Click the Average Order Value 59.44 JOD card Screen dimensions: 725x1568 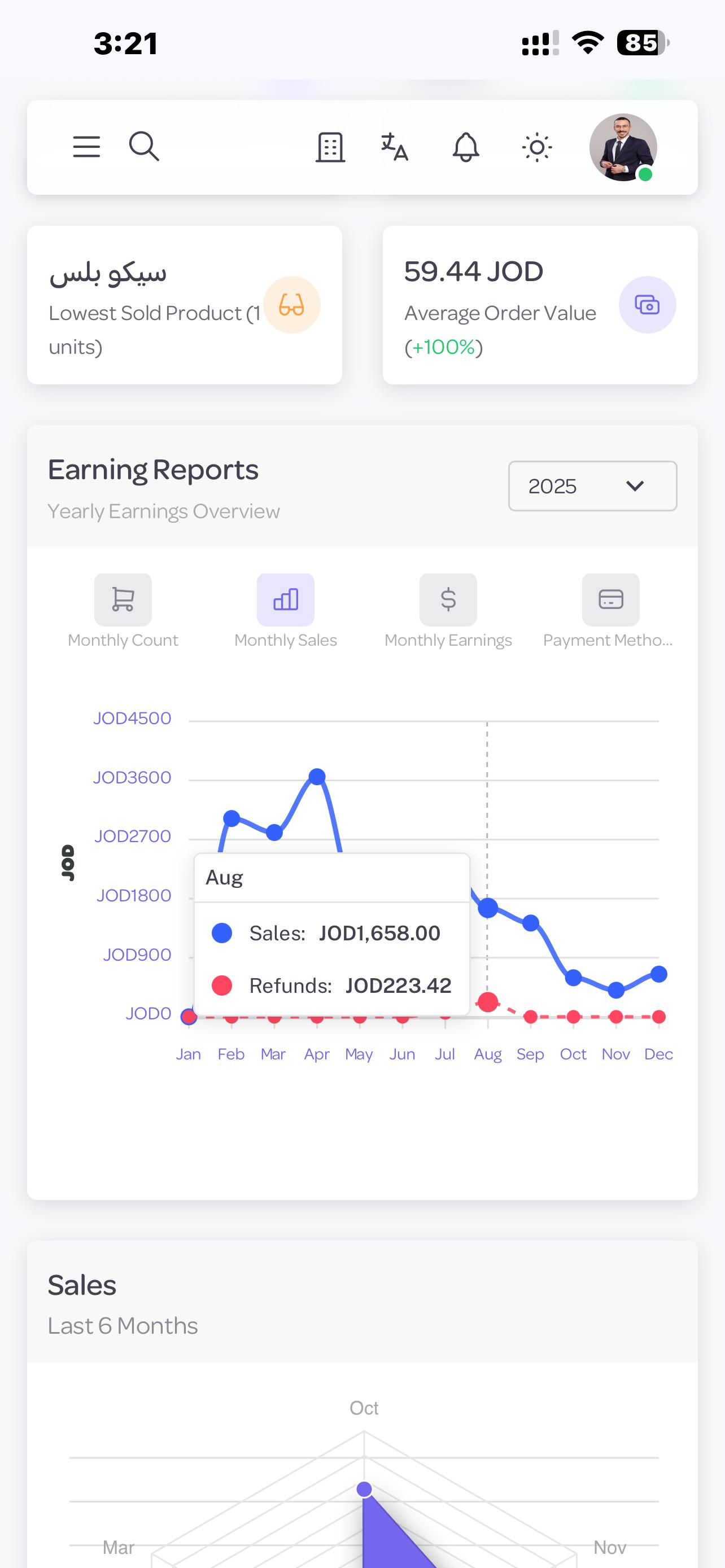coord(540,305)
